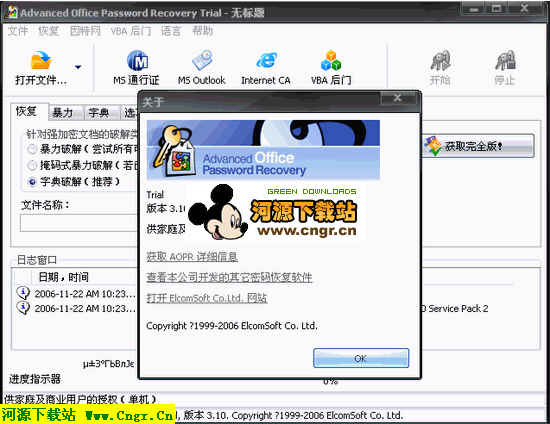Open the other password recovery software link

coord(229,277)
